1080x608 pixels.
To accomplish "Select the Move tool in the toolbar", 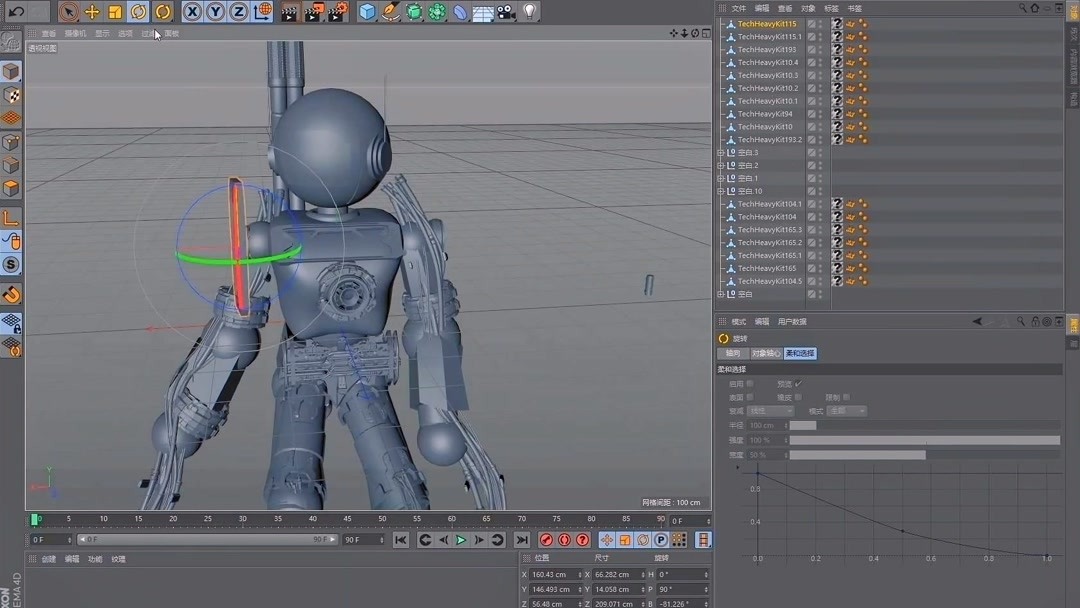I will [x=92, y=11].
